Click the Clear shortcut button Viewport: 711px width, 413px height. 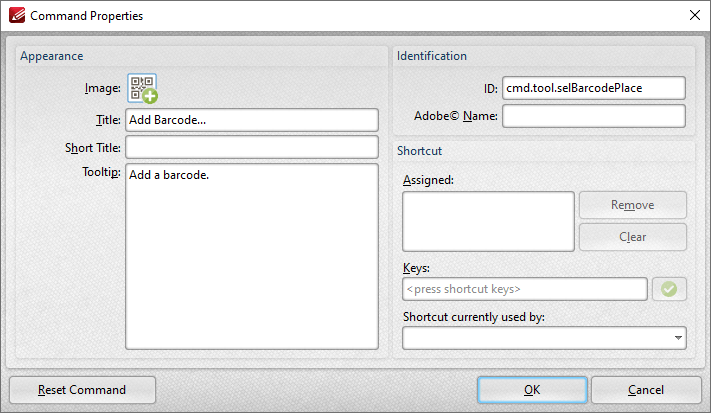633,237
